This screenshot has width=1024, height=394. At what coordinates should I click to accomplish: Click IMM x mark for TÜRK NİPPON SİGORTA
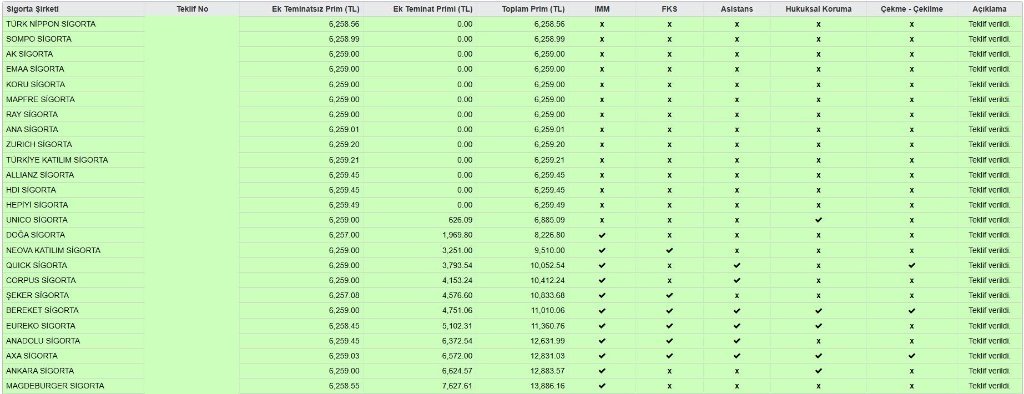tap(602, 24)
